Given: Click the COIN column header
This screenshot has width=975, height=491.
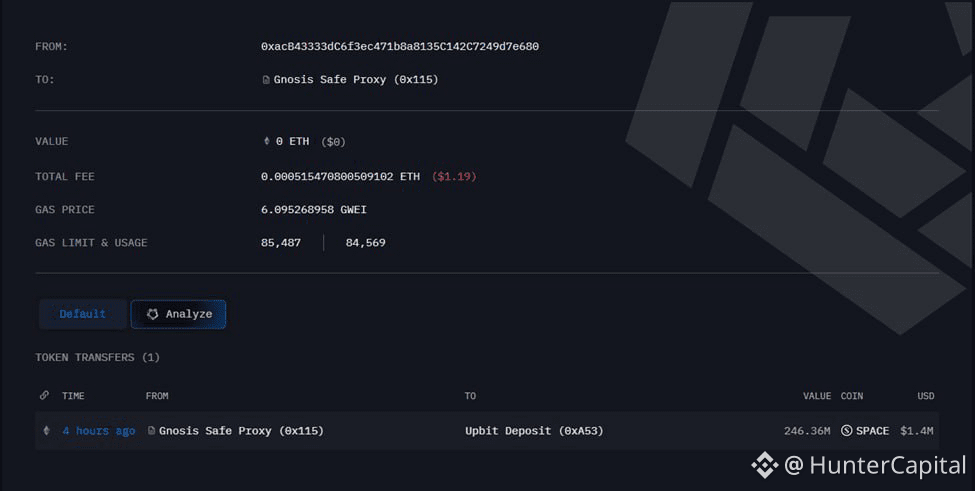Looking at the screenshot, I should [x=852, y=396].
